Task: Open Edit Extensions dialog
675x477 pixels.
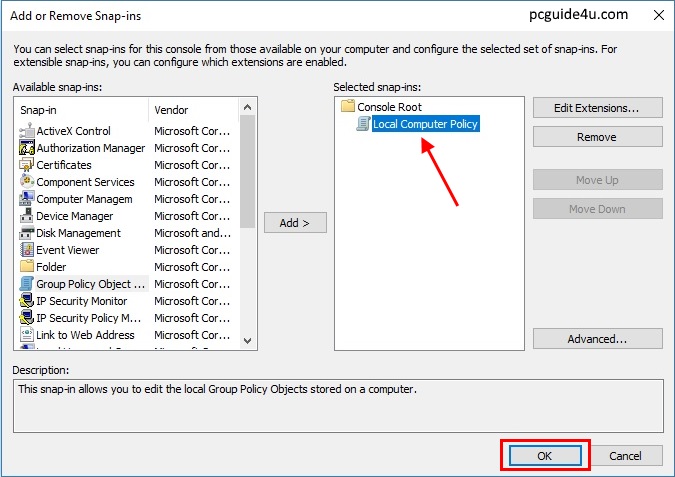Action: click(597, 108)
